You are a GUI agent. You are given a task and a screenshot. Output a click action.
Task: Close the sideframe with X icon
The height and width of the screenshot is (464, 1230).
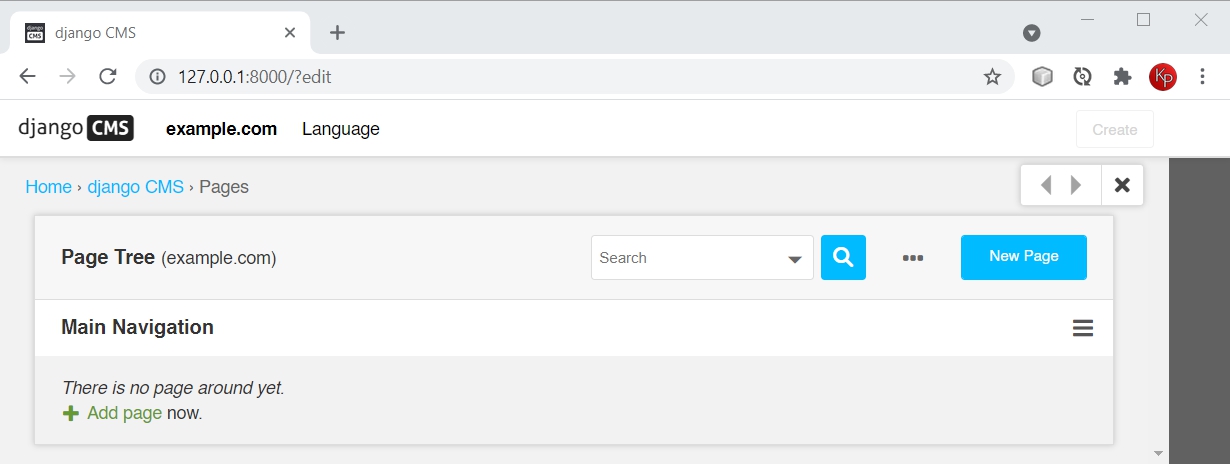click(1122, 185)
